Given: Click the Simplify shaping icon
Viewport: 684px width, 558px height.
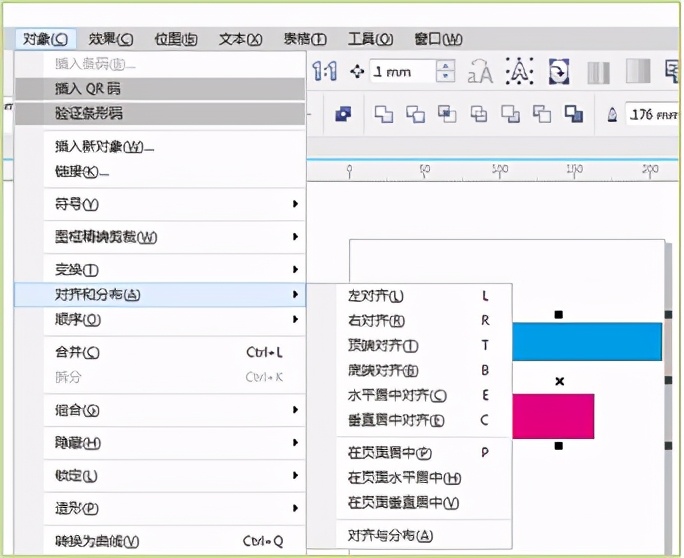Looking at the screenshot, I should (479, 114).
